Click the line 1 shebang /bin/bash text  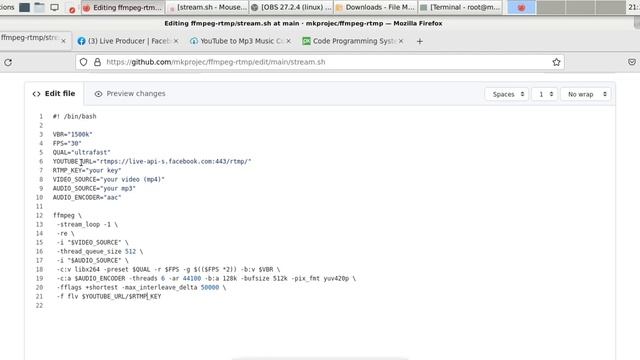tap(75, 116)
